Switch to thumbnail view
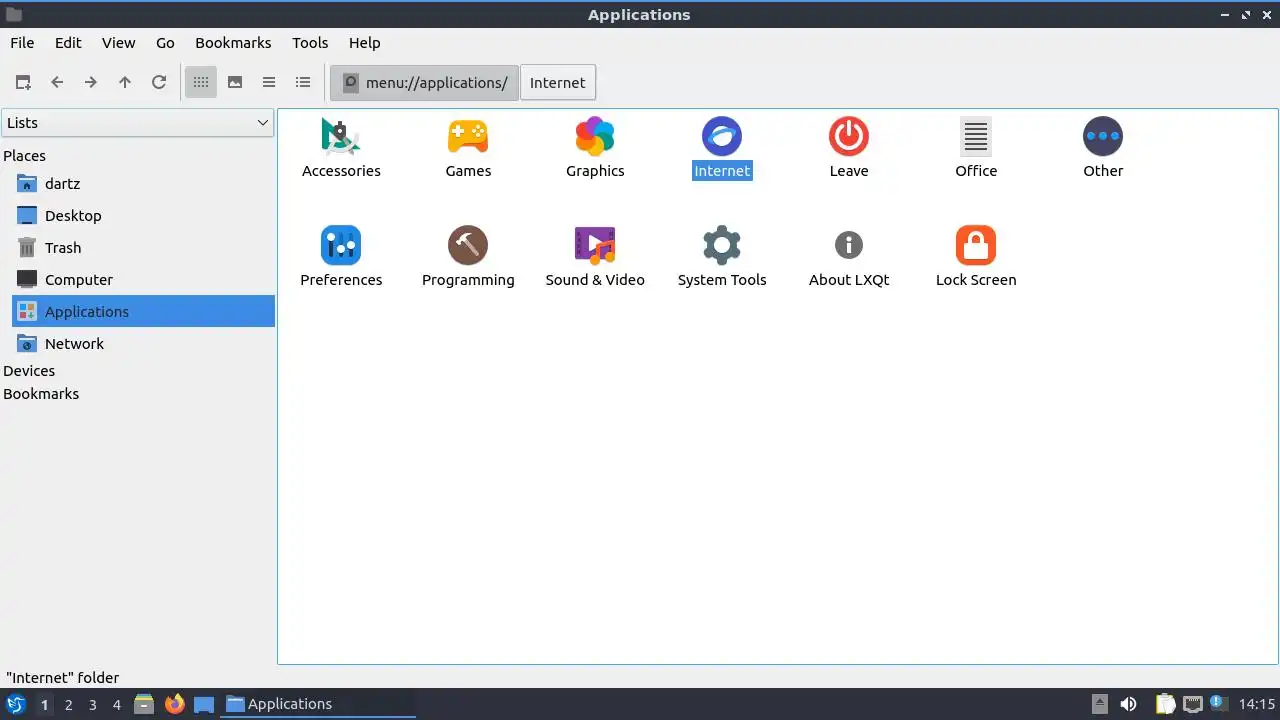This screenshot has height=720, width=1280. (235, 82)
